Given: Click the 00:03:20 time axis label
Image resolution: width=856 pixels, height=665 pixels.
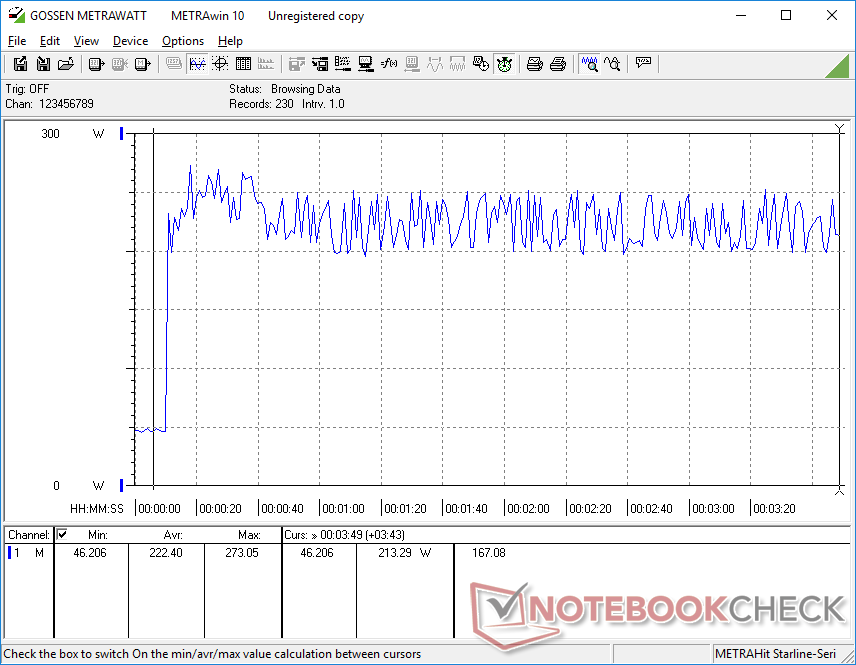Looking at the screenshot, I should [x=775, y=508].
